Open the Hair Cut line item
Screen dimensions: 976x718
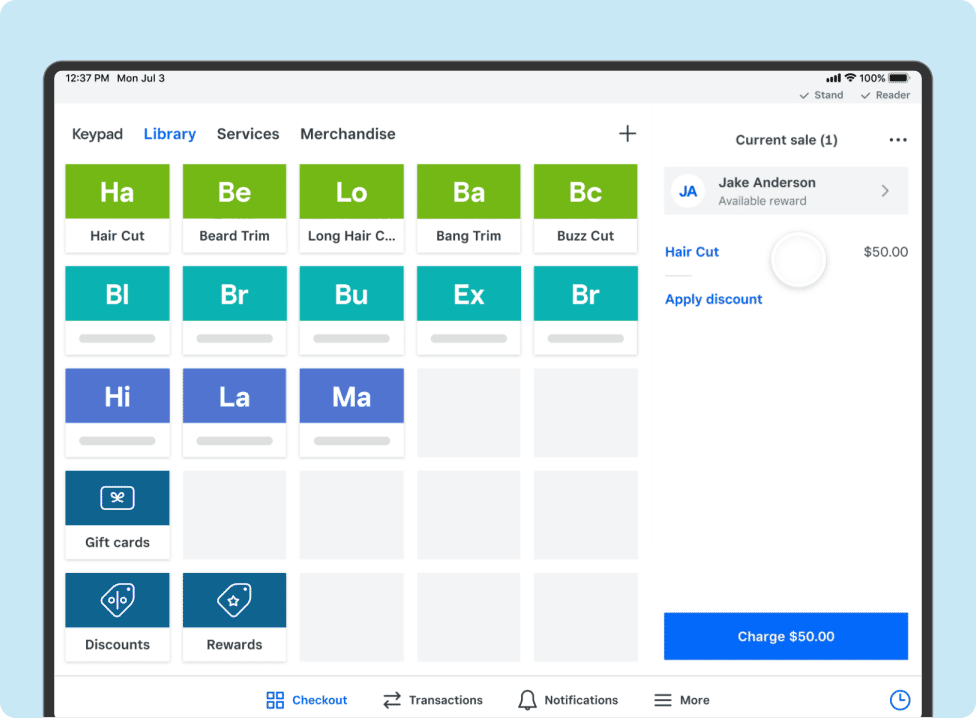(691, 252)
